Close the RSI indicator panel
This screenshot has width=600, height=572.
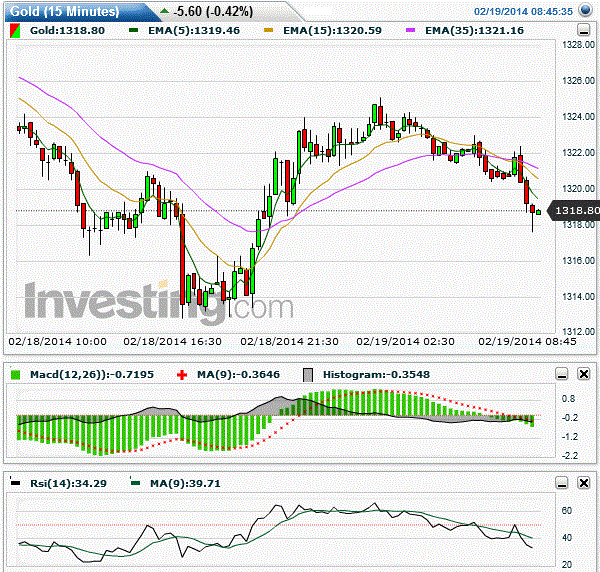pos(584,483)
